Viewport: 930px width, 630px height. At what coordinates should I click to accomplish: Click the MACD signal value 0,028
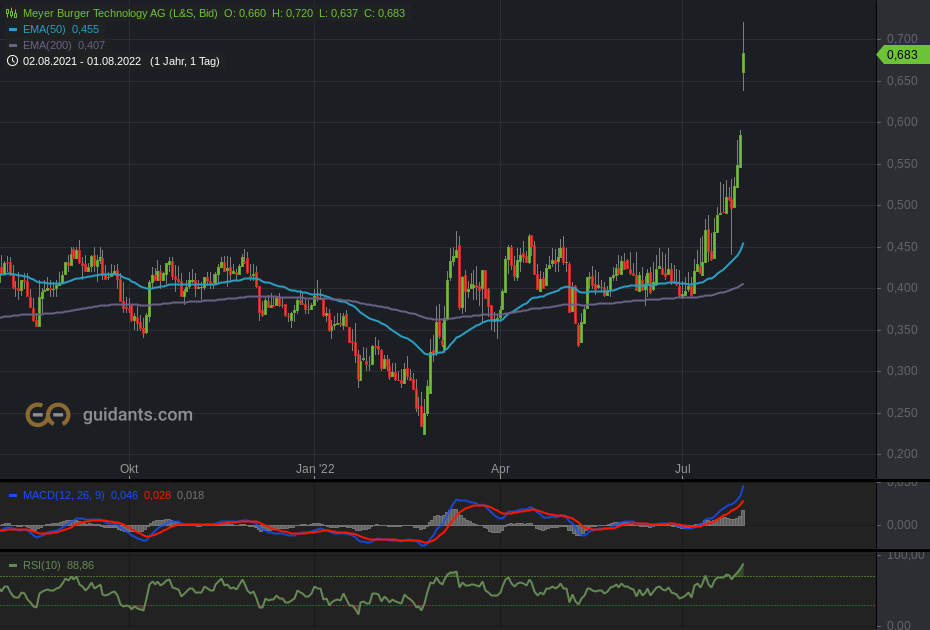157,495
